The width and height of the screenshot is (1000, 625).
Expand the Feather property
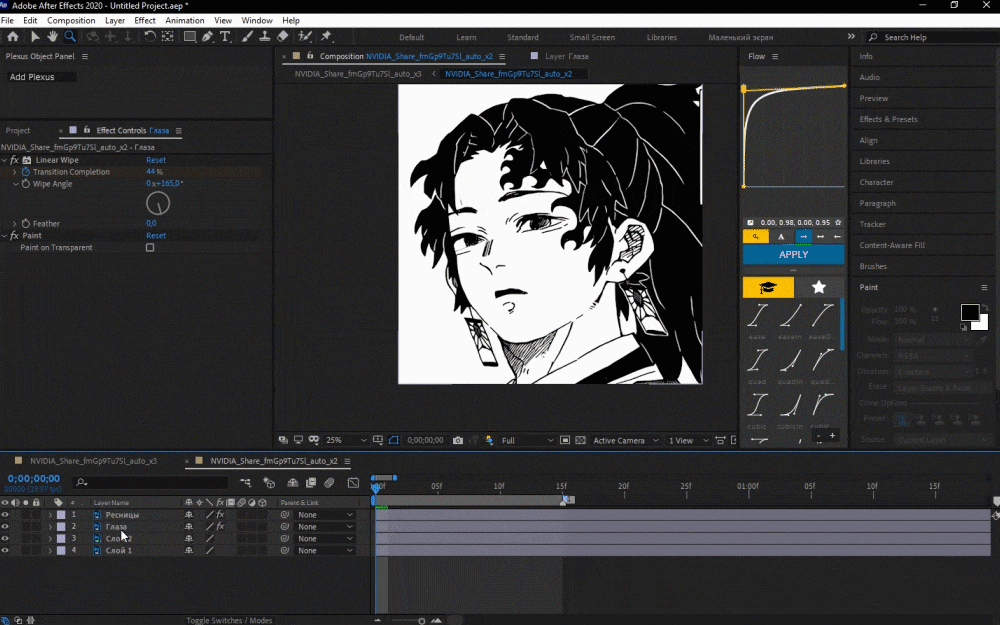tap(15, 223)
